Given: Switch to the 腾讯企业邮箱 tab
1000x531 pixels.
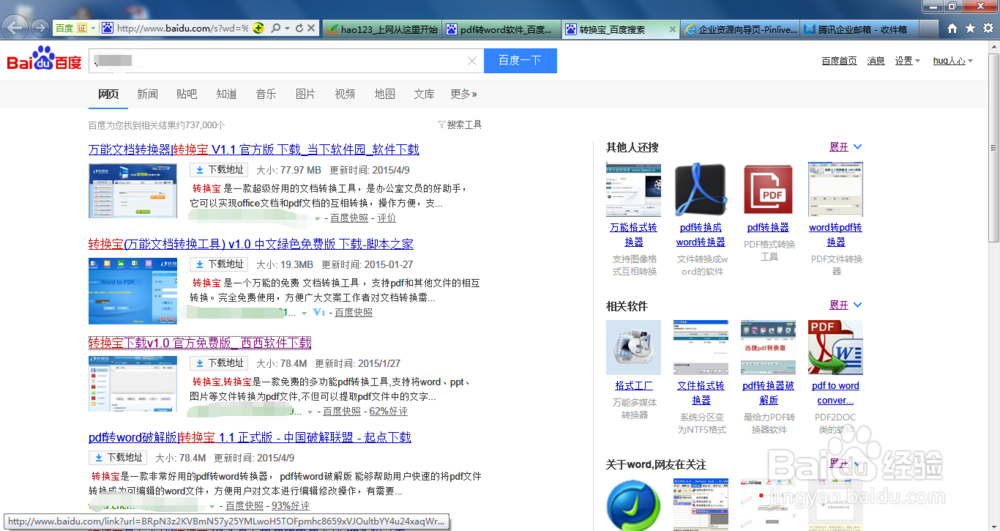Looking at the screenshot, I should (858, 29).
